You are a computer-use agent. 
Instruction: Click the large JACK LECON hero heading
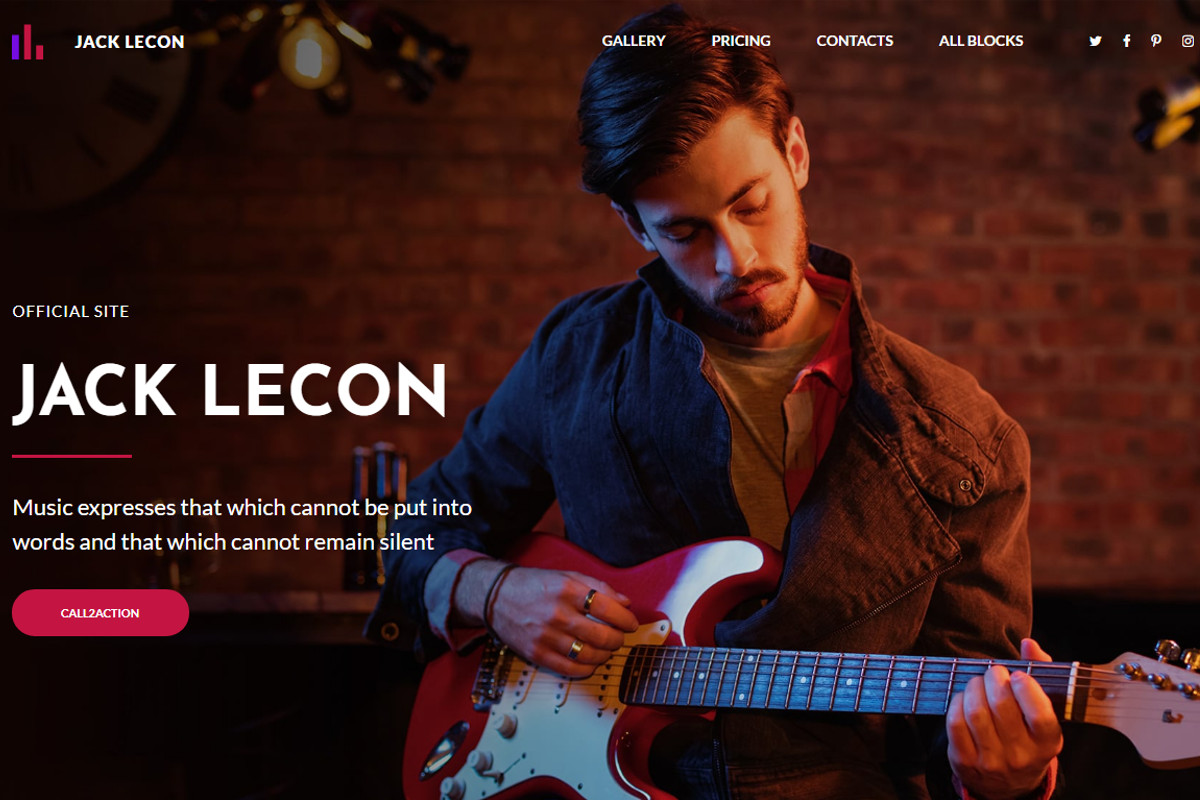pos(229,390)
